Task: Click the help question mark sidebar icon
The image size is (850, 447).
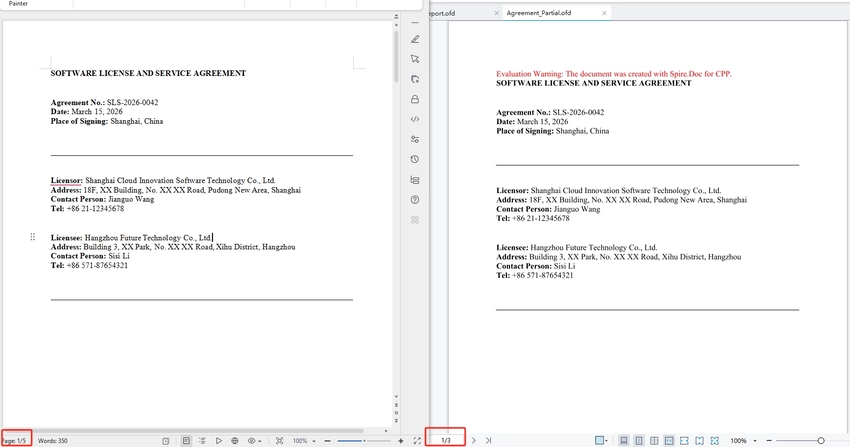Action: [x=415, y=200]
